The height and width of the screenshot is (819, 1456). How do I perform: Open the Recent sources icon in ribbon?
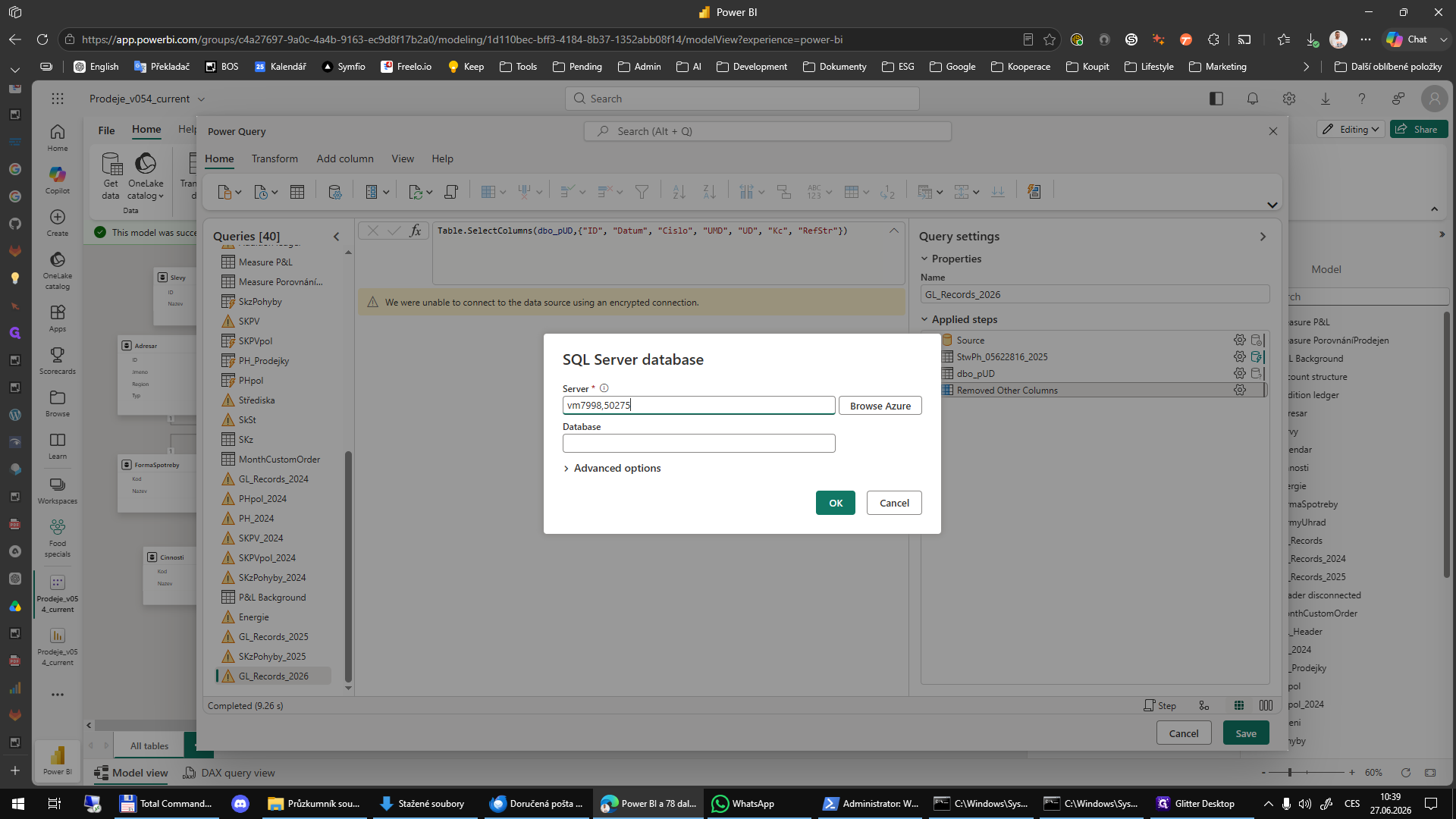(265, 192)
